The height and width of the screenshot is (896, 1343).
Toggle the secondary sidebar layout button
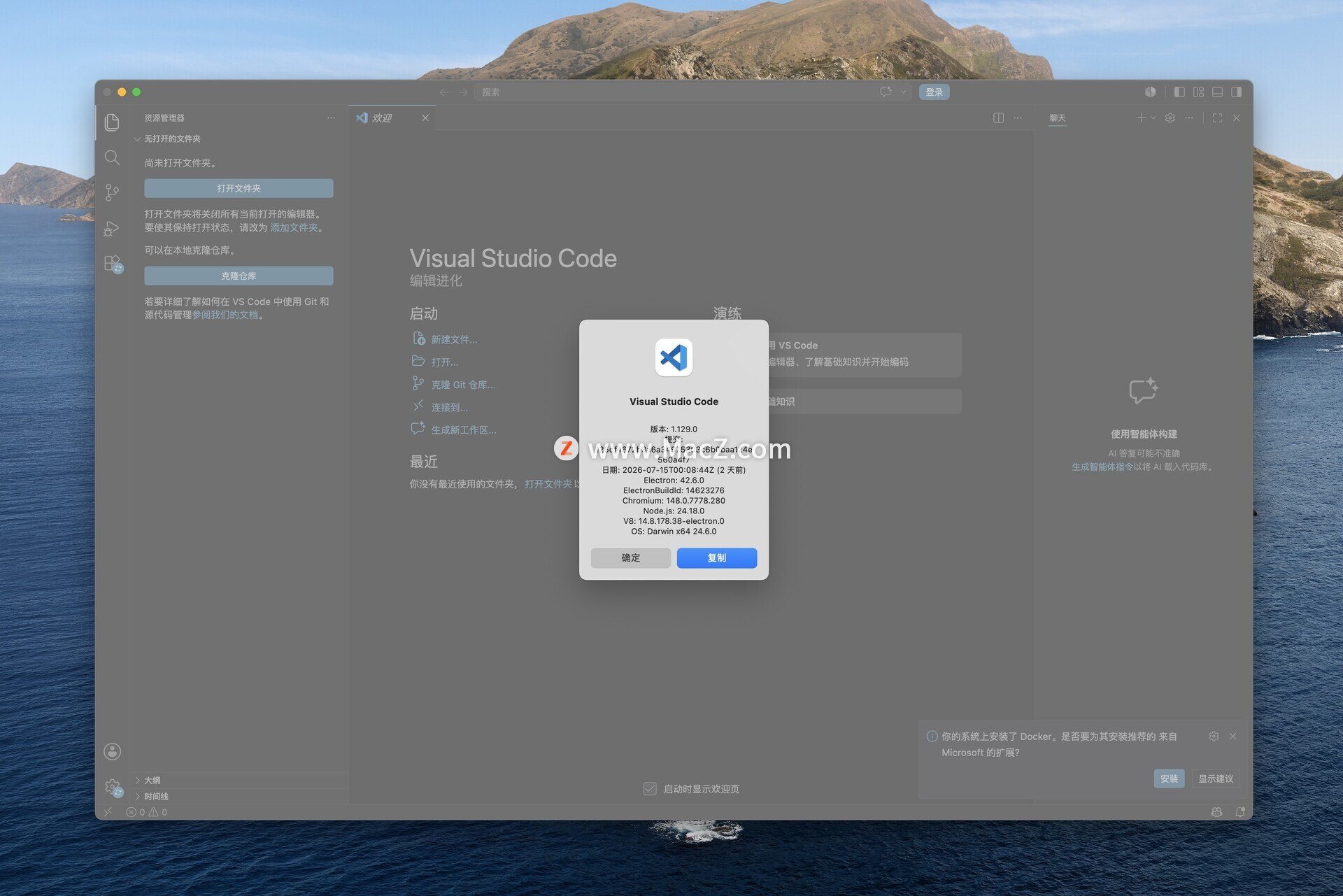[1237, 92]
